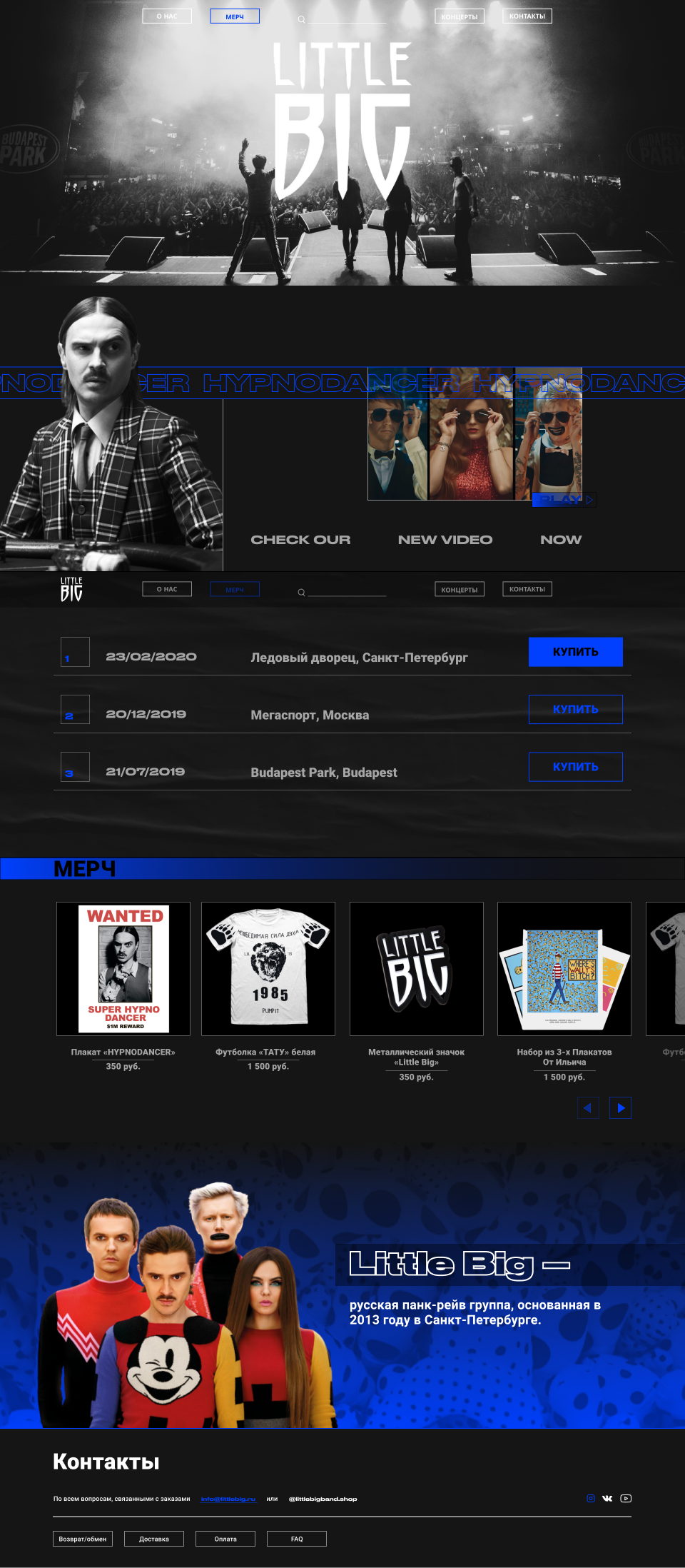Image resolution: width=685 pixels, height=1568 pixels.
Task: Select concert number box 3
Action: coord(75,767)
